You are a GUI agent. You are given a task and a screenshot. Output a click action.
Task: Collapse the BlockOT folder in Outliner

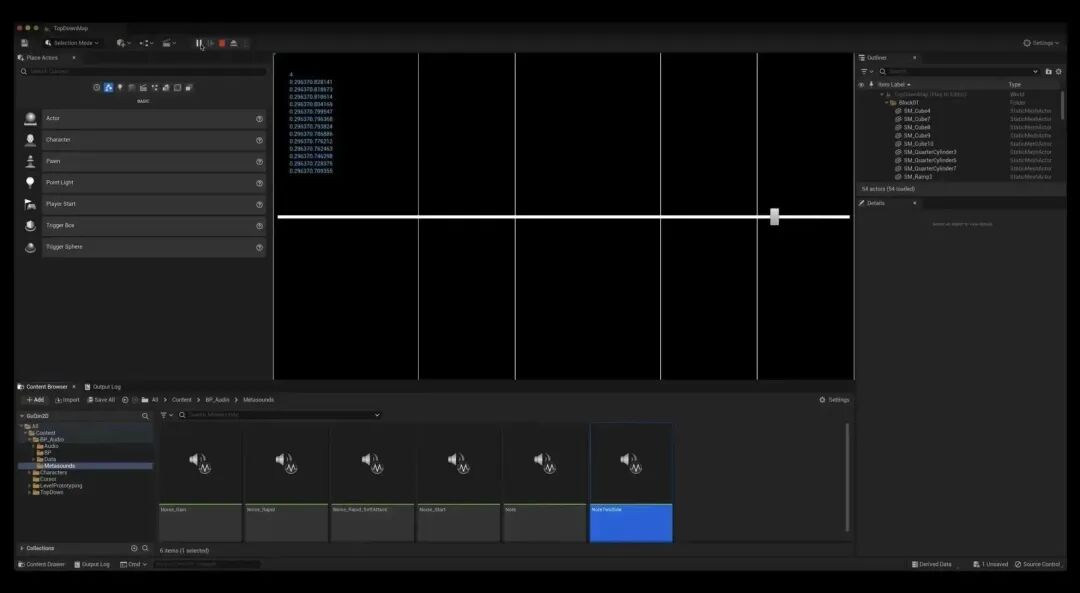pos(886,103)
